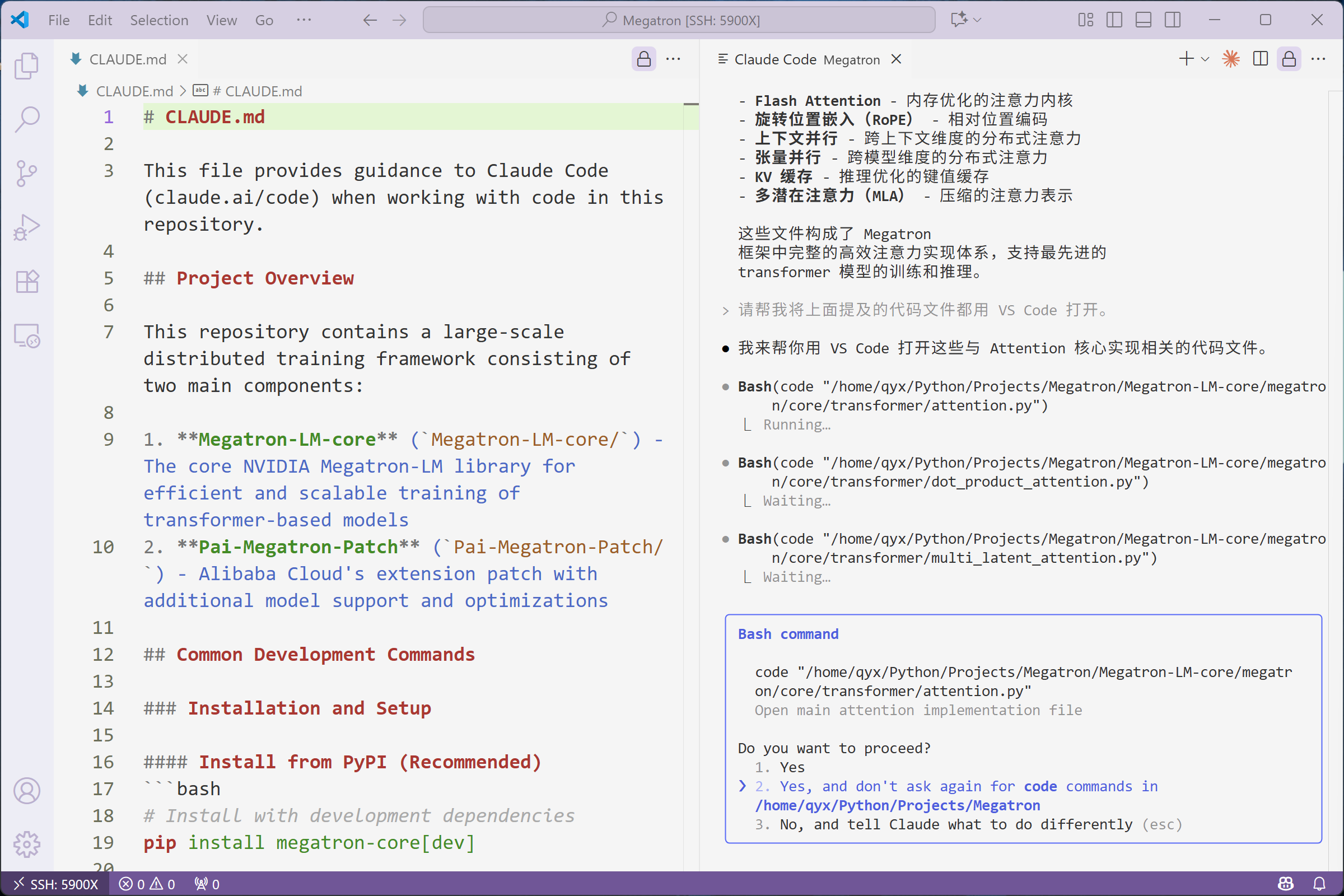Open the Extensions view
The height and width of the screenshot is (896, 1344).
27,281
